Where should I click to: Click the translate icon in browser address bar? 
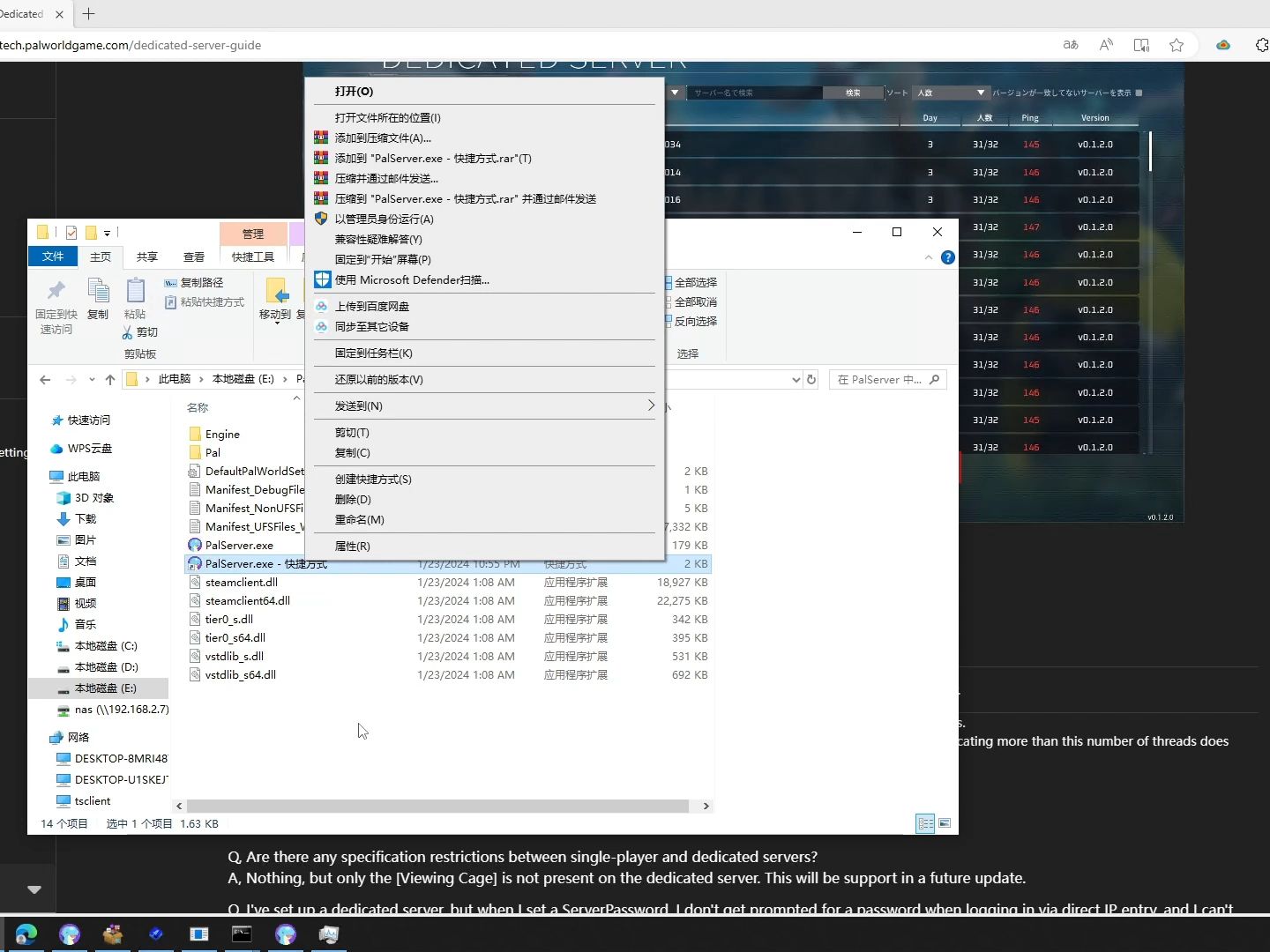1071,45
